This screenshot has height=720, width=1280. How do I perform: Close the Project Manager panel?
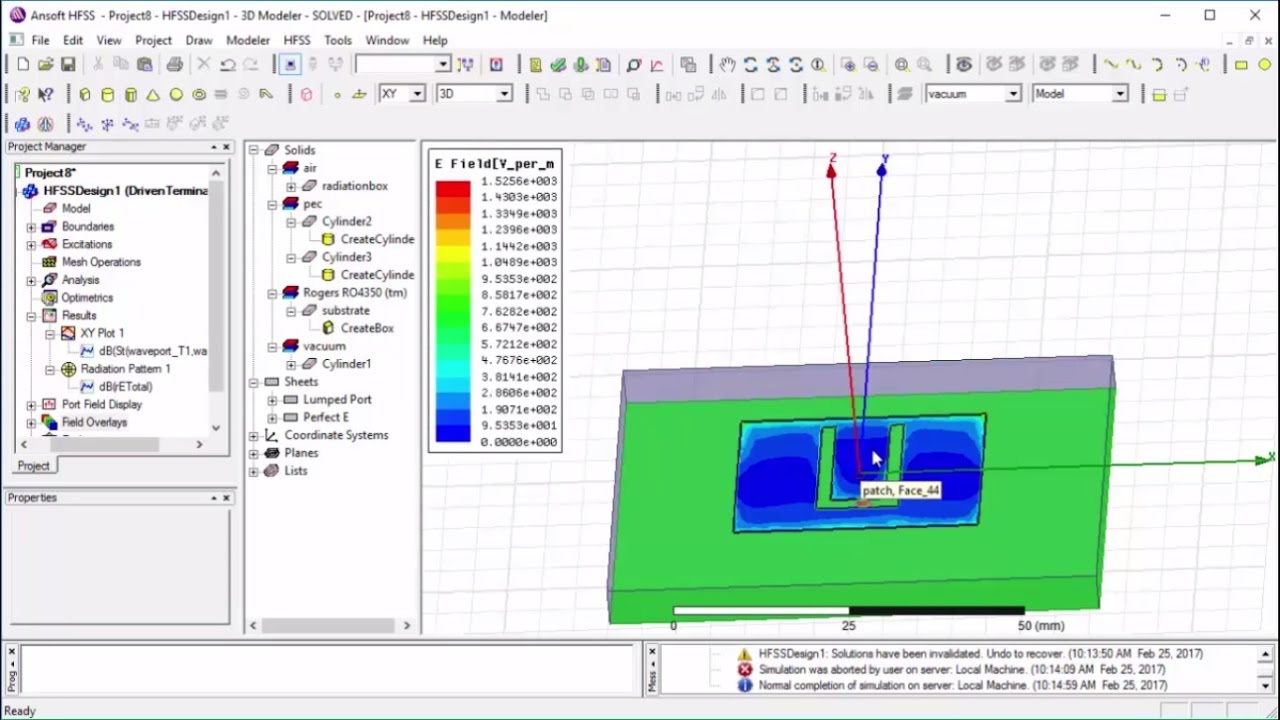point(226,147)
